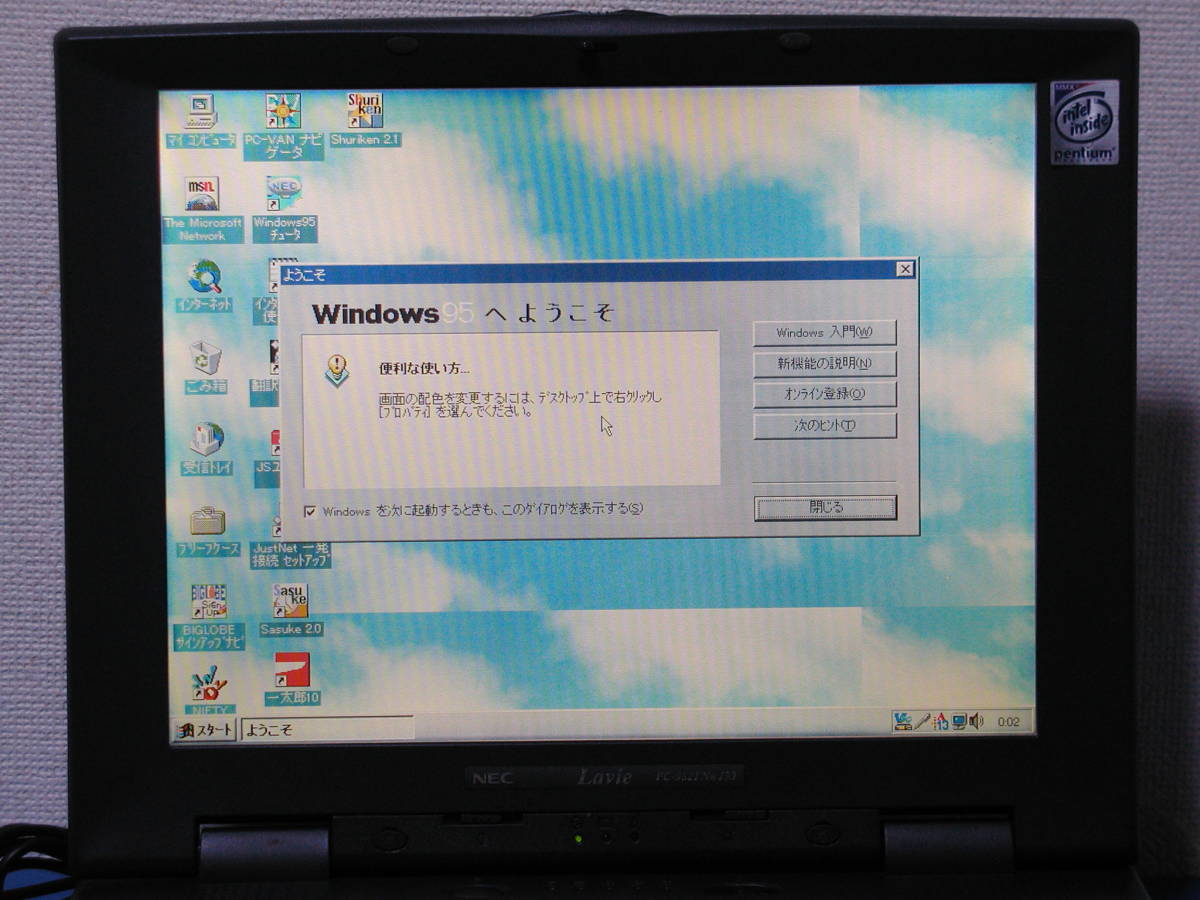
Task: Close the ようこそ dialog via title bar X
Action: pos(904,269)
